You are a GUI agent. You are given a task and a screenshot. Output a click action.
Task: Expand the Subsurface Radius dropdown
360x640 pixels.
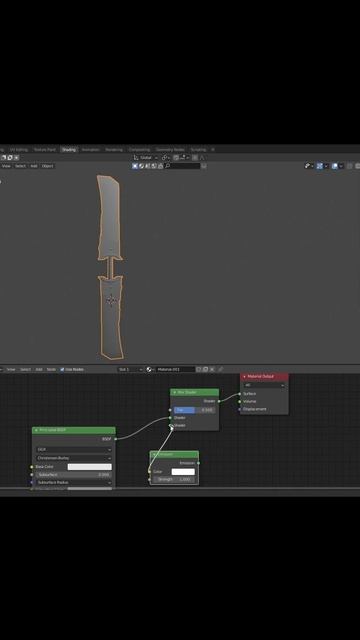[x=74, y=482]
